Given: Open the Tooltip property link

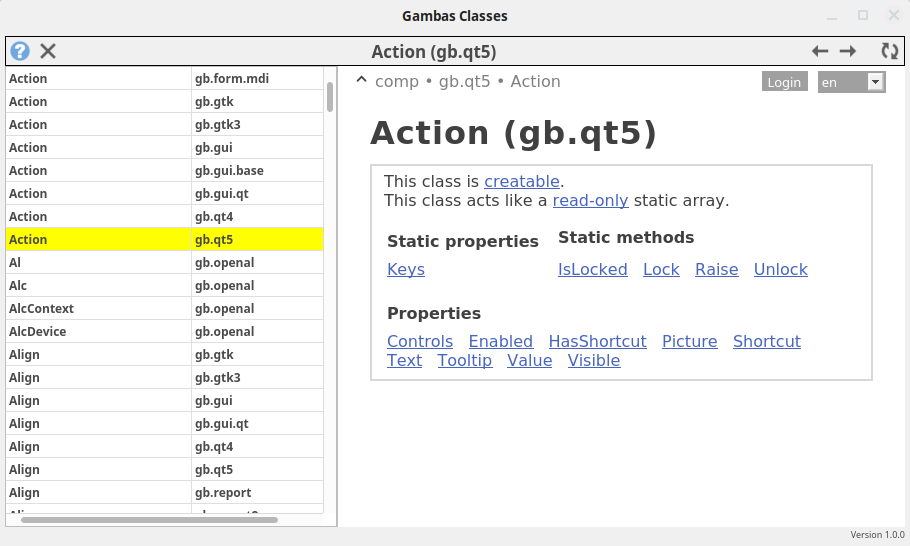Looking at the screenshot, I should (464, 361).
